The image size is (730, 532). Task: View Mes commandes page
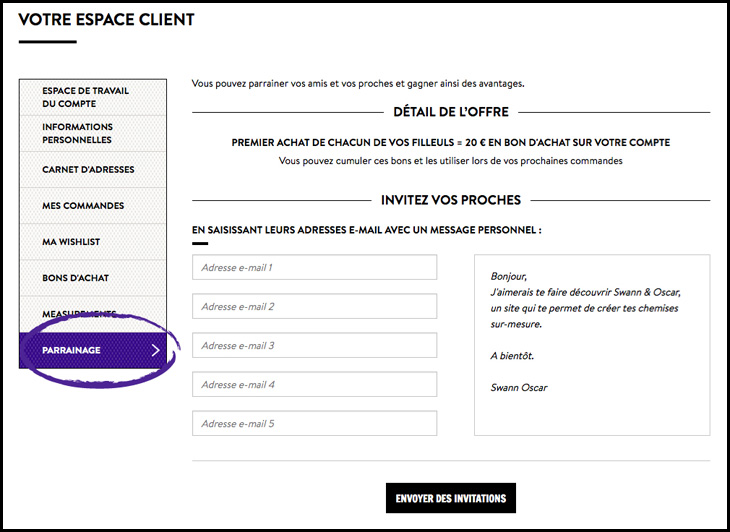point(83,206)
